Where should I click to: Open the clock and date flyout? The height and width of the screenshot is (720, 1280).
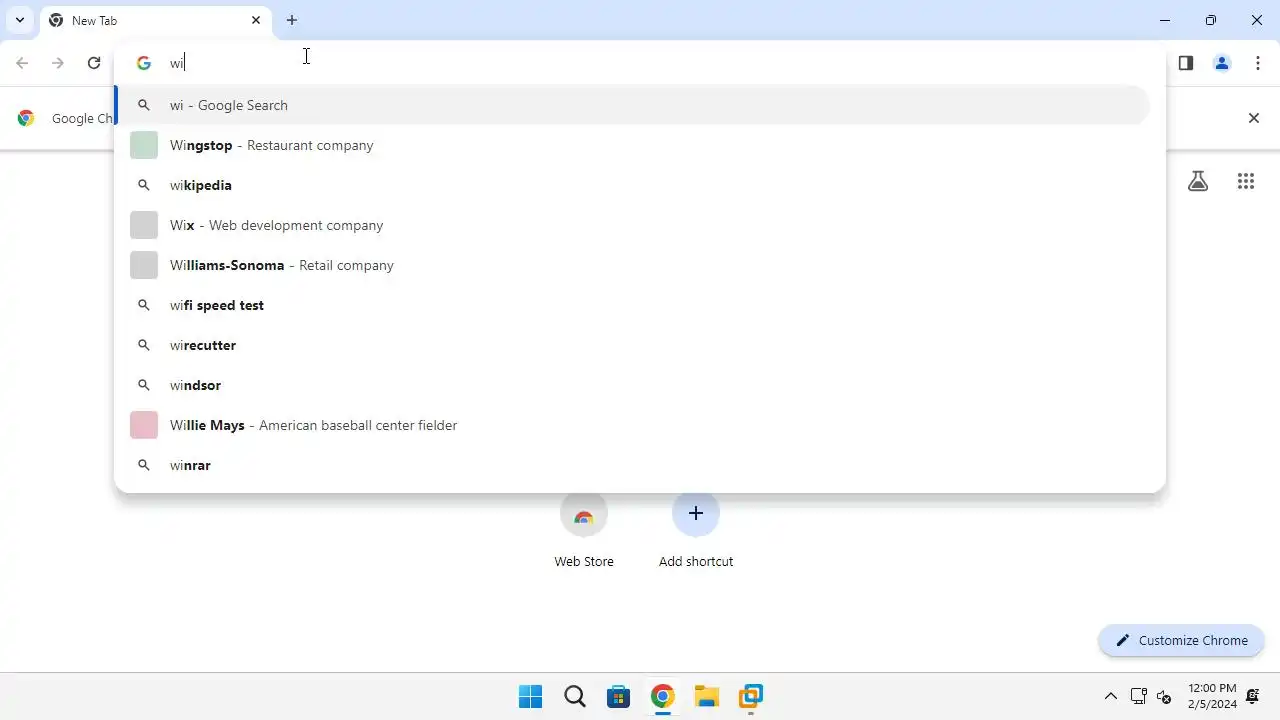[x=1212, y=696]
